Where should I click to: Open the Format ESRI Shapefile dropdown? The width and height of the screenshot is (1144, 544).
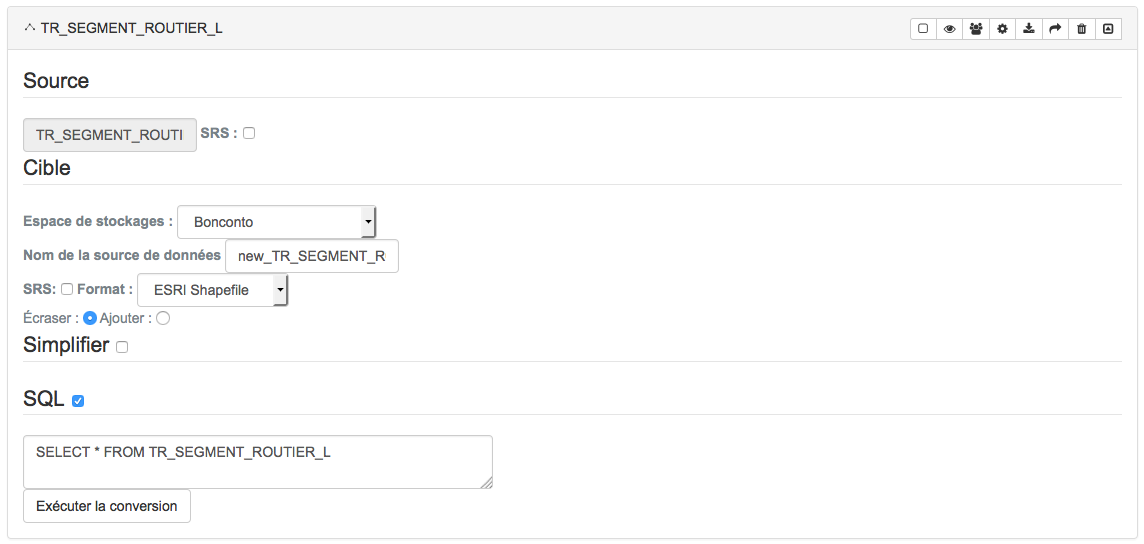[x=213, y=290]
